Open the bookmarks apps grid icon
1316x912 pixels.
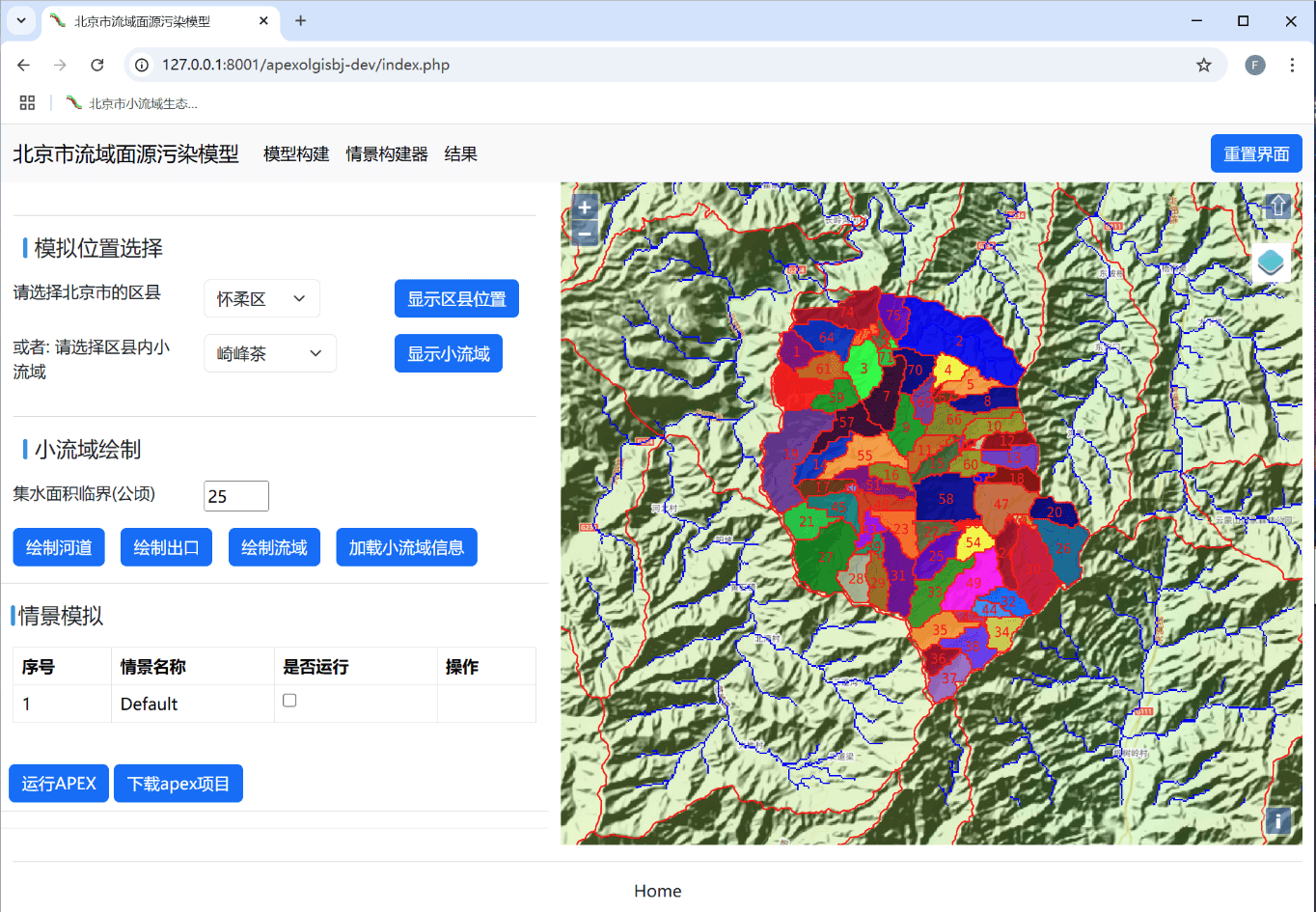point(27,103)
